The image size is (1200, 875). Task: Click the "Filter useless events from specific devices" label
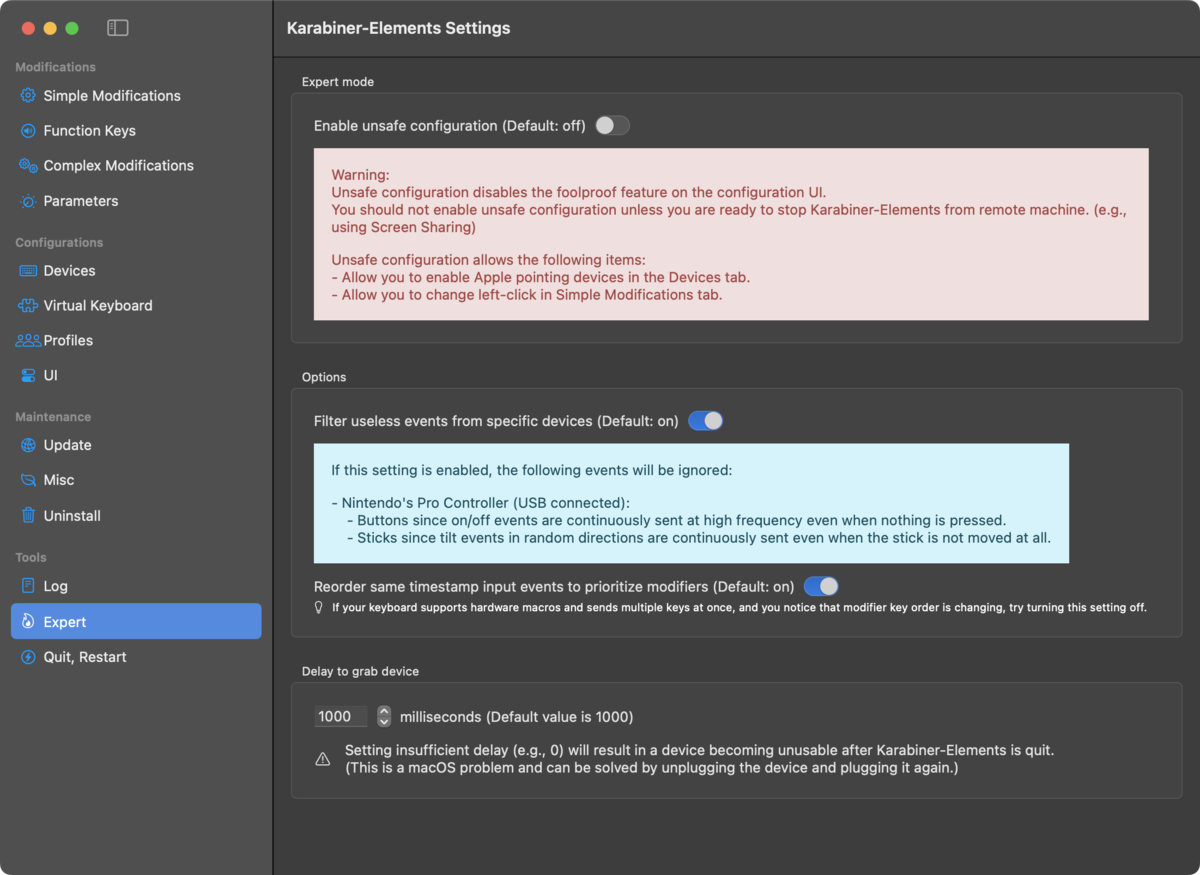[x=496, y=421]
